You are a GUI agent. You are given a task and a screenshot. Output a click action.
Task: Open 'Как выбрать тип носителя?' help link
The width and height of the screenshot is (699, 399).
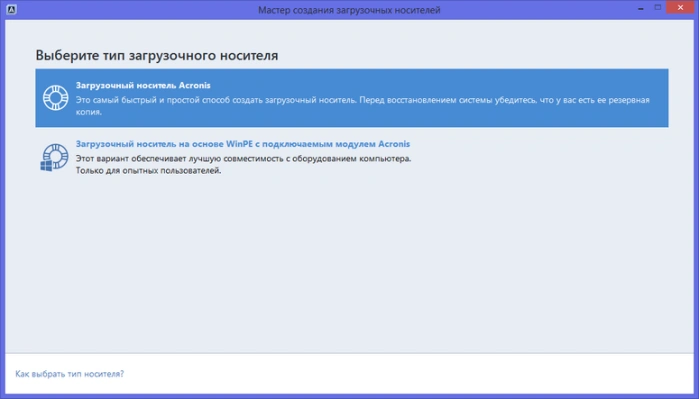[70, 374]
